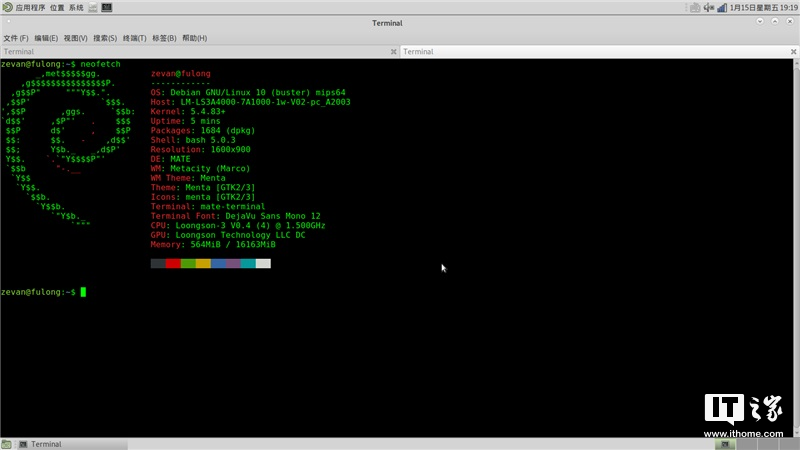The height and width of the screenshot is (450, 800).
Task: Open the 系统 system menu
Action: point(76,8)
